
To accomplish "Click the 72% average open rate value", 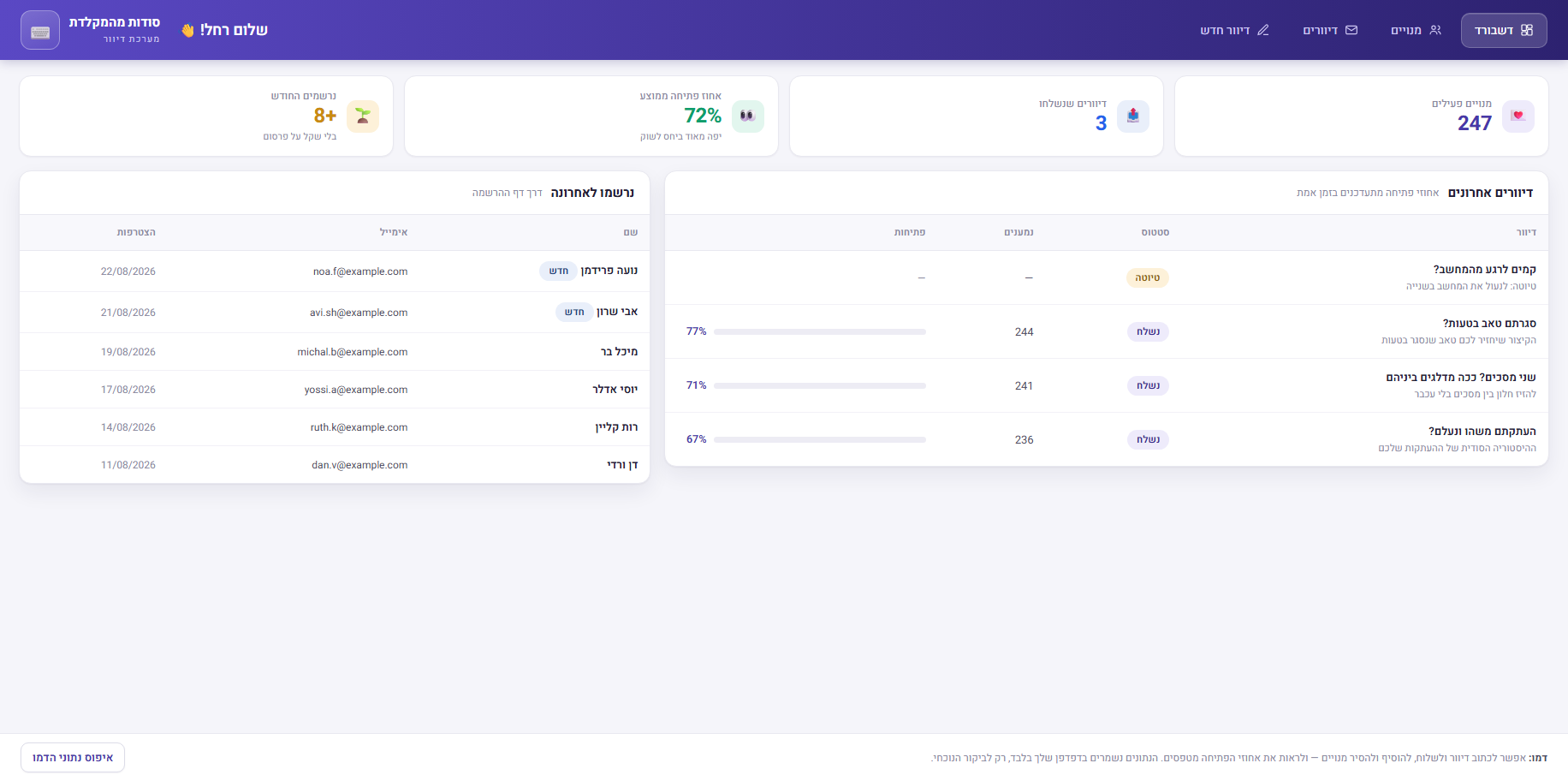I will [703, 116].
